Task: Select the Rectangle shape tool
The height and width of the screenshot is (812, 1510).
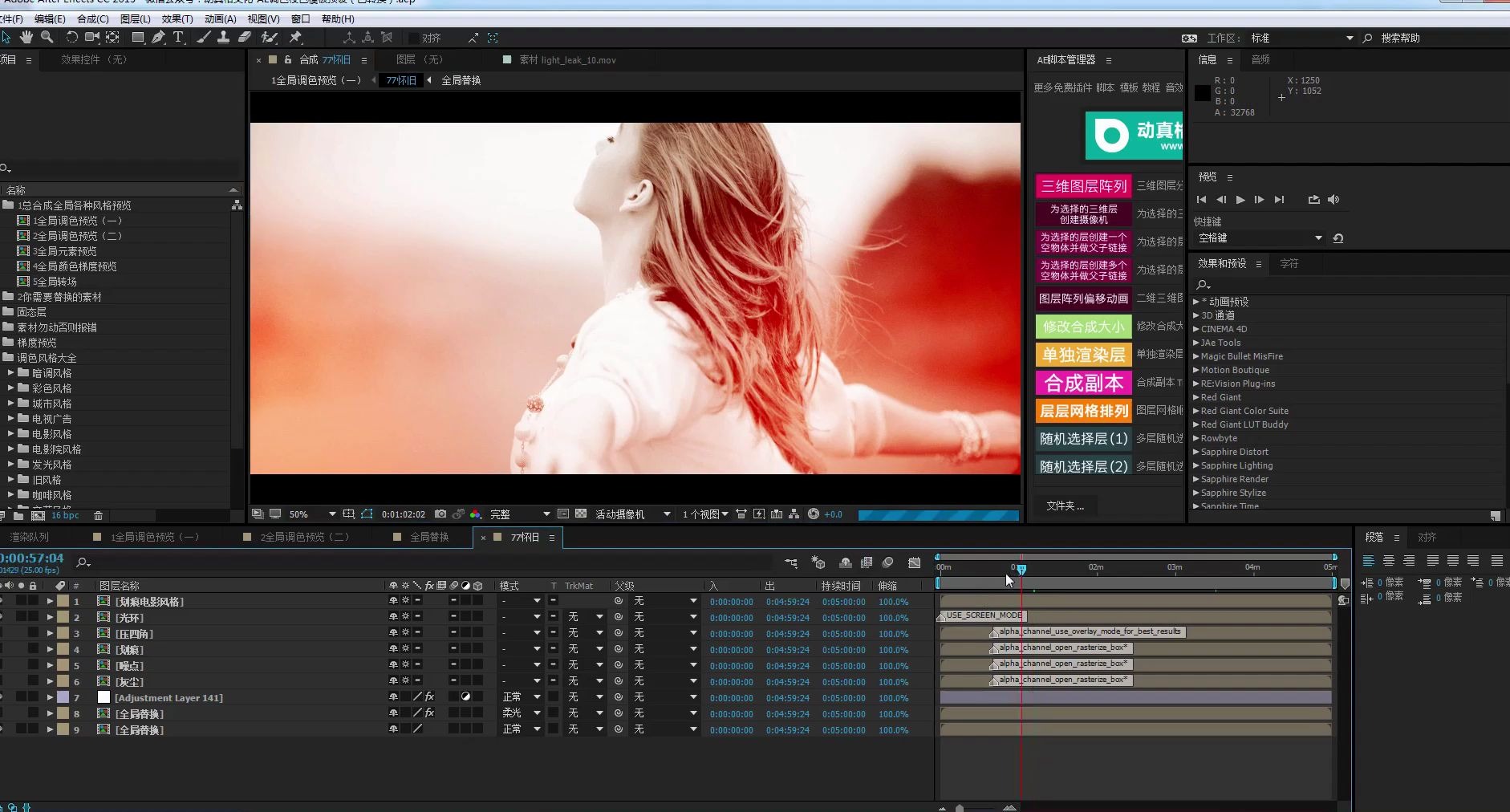Action: [138, 37]
